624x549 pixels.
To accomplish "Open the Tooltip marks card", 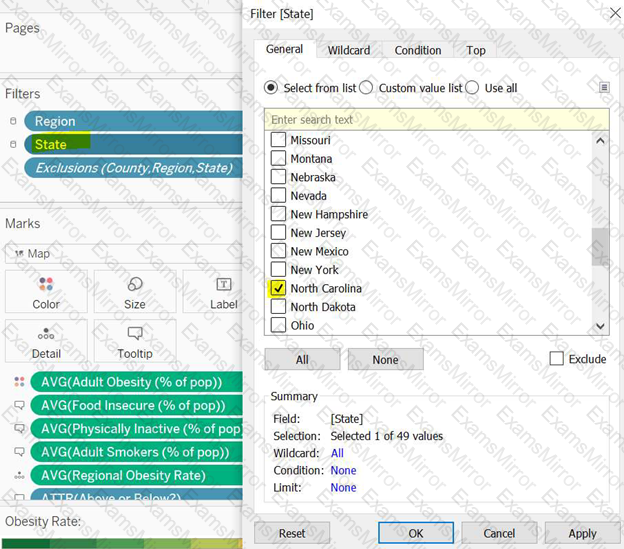I will [135, 341].
